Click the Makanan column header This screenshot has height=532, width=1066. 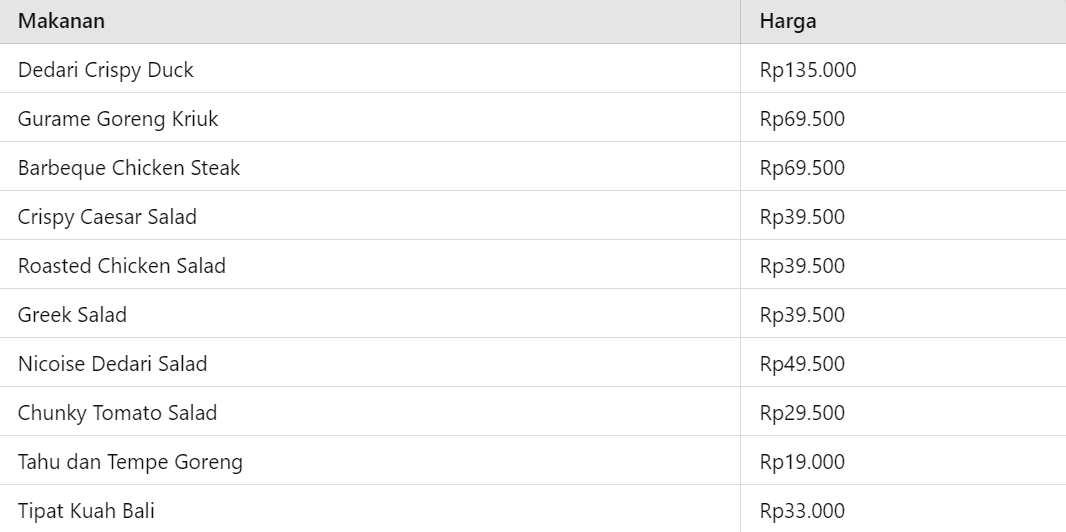click(61, 21)
